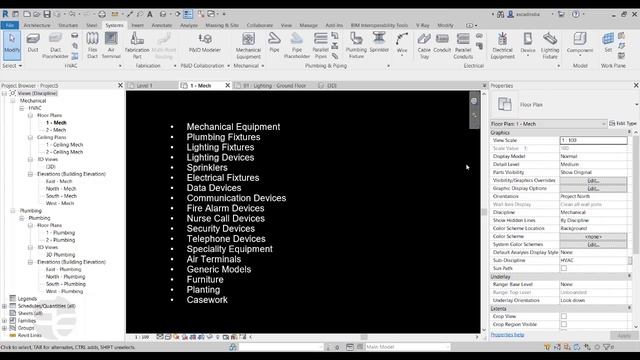Save the project from quick access toolbar
Image resolution: width=640 pixels, height=360 pixels.
(47, 14)
